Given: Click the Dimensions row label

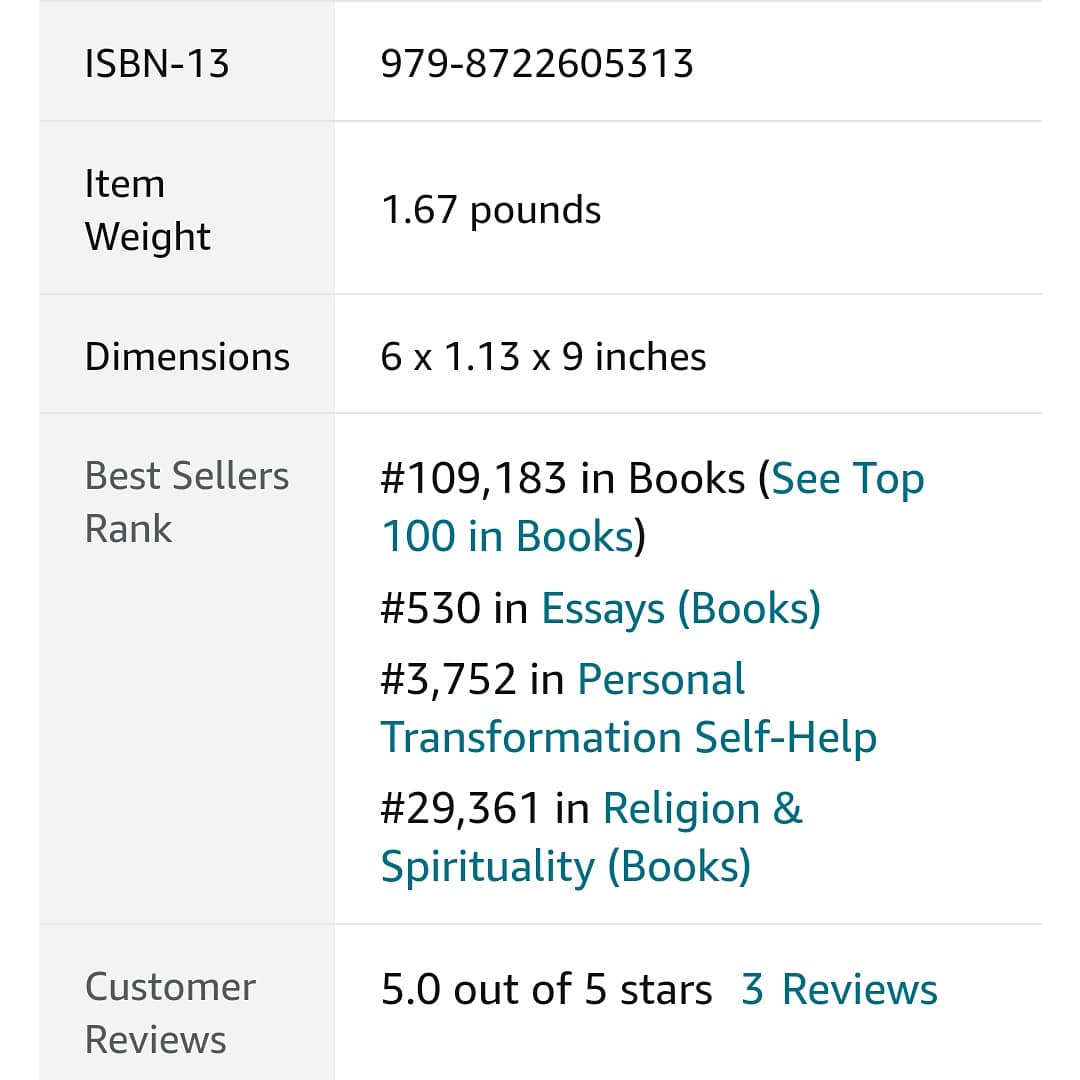Looking at the screenshot, I should coord(187,357).
